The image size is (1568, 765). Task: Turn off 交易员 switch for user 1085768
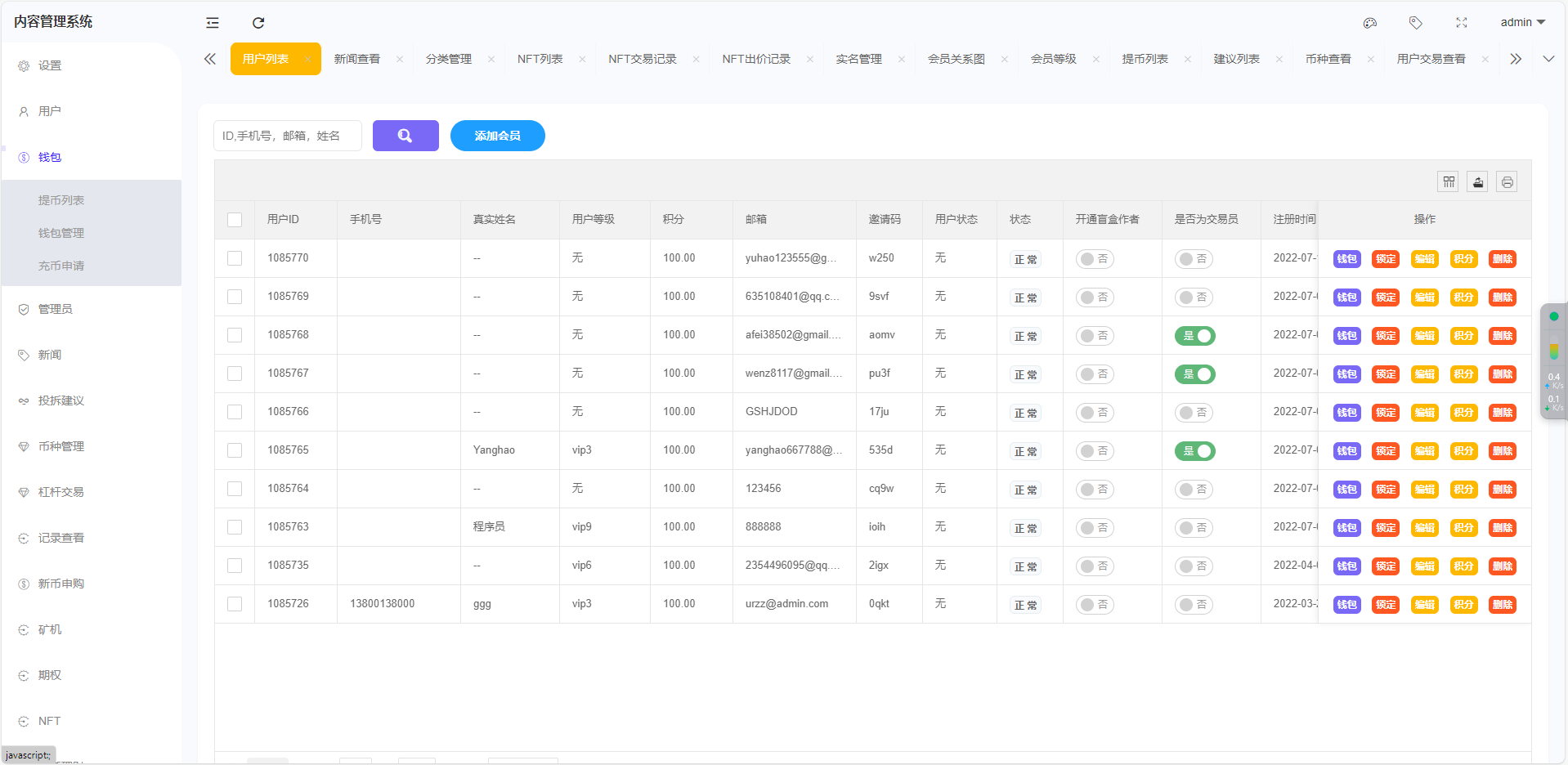pyautogui.click(x=1195, y=336)
